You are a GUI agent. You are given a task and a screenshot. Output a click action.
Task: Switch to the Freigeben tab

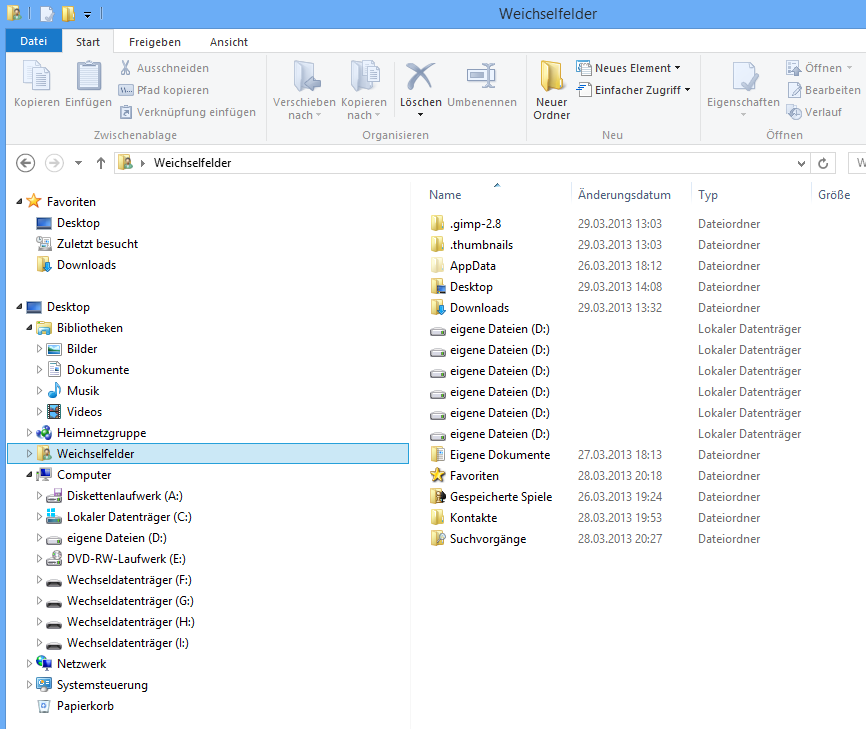155,42
